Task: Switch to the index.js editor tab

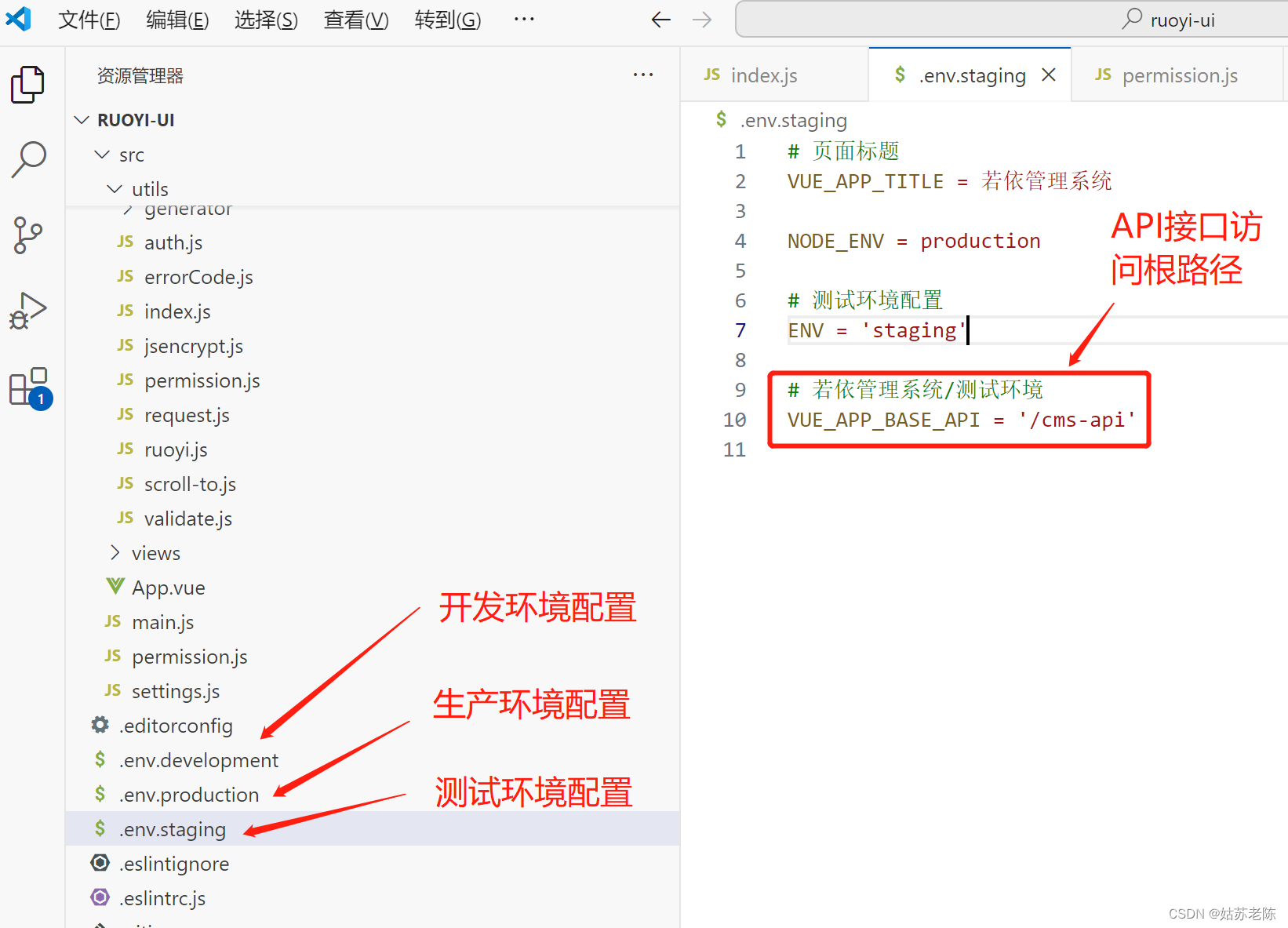Action: click(774, 75)
